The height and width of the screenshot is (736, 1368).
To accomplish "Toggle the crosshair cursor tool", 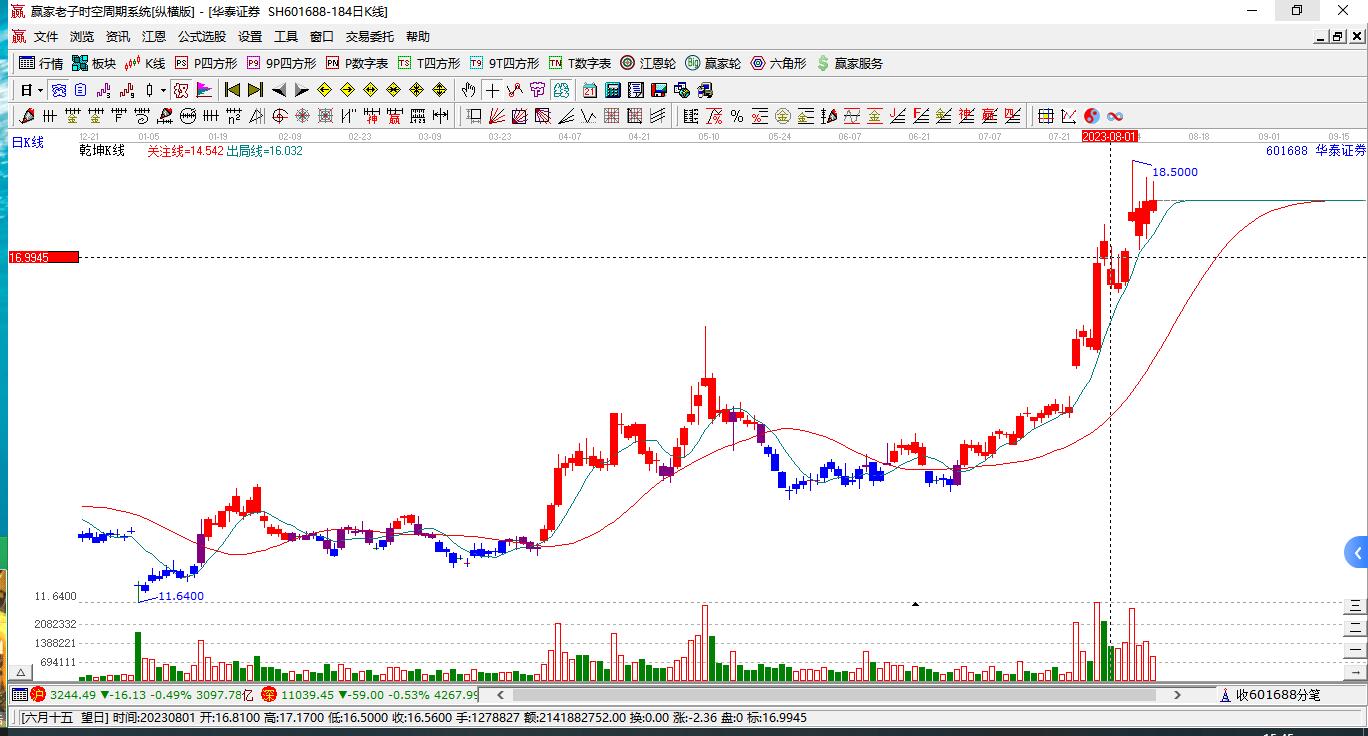I will coord(492,90).
